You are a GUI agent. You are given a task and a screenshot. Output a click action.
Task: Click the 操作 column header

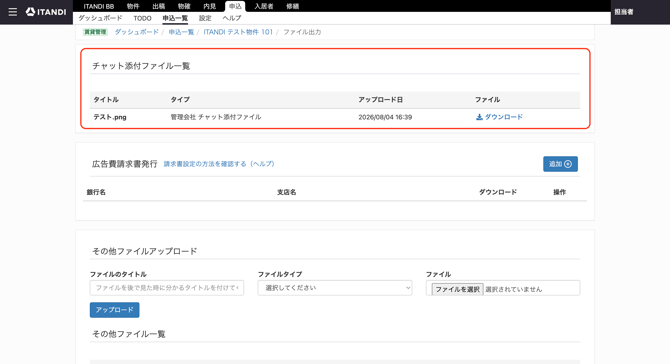click(x=559, y=192)
